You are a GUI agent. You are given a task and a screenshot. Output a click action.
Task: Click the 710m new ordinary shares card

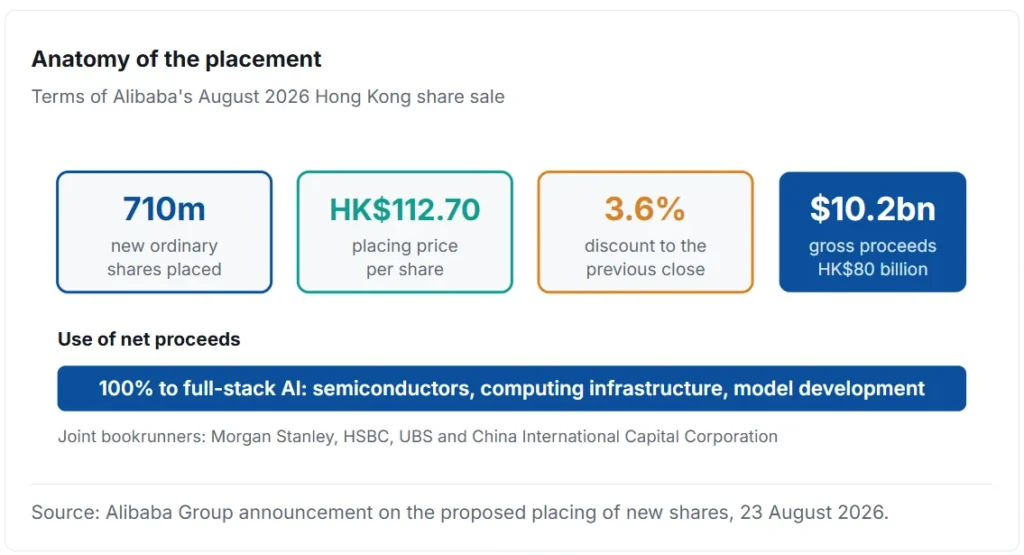(164, 232)
